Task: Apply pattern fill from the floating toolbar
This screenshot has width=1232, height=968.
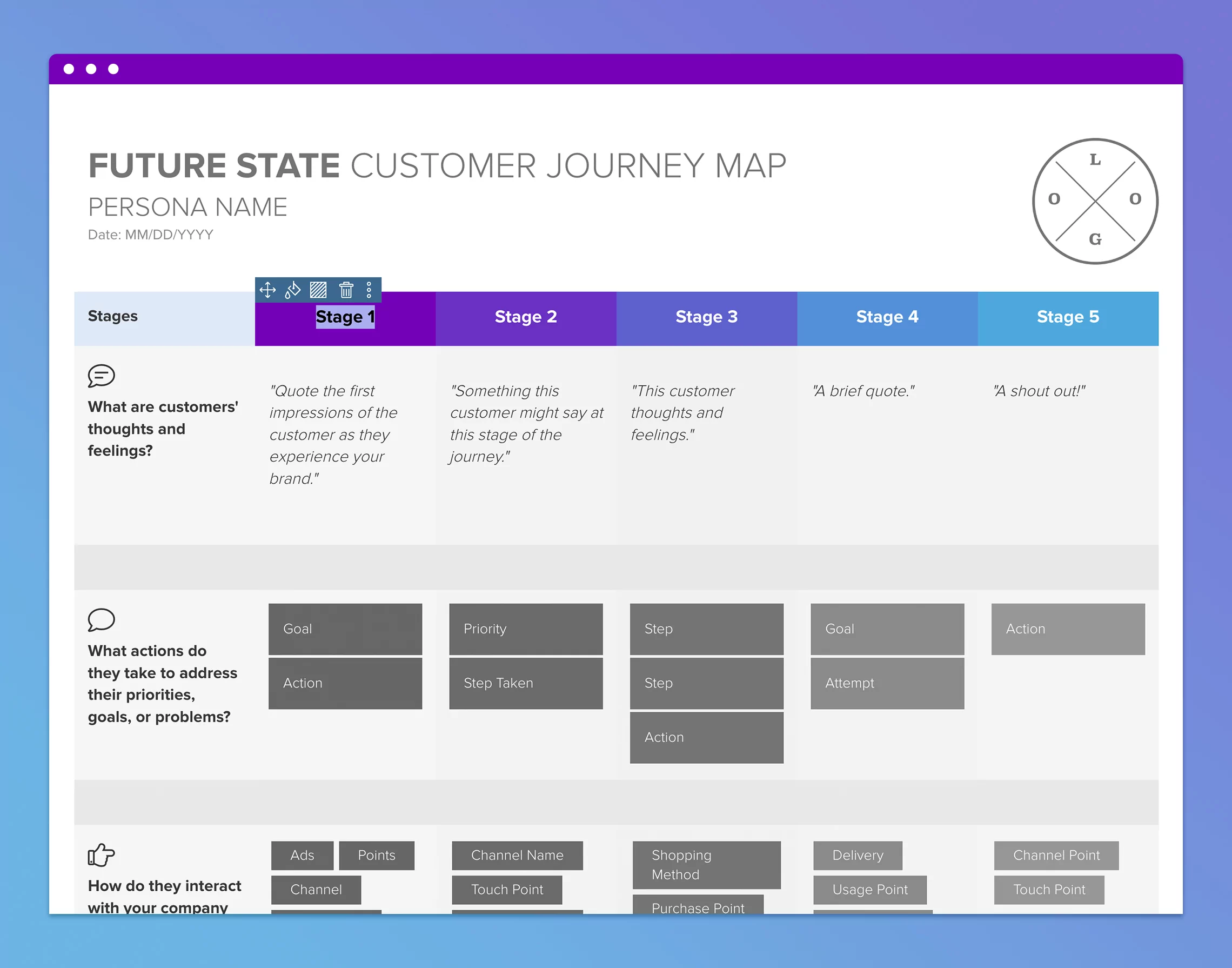Action: [x=318, y=290]
